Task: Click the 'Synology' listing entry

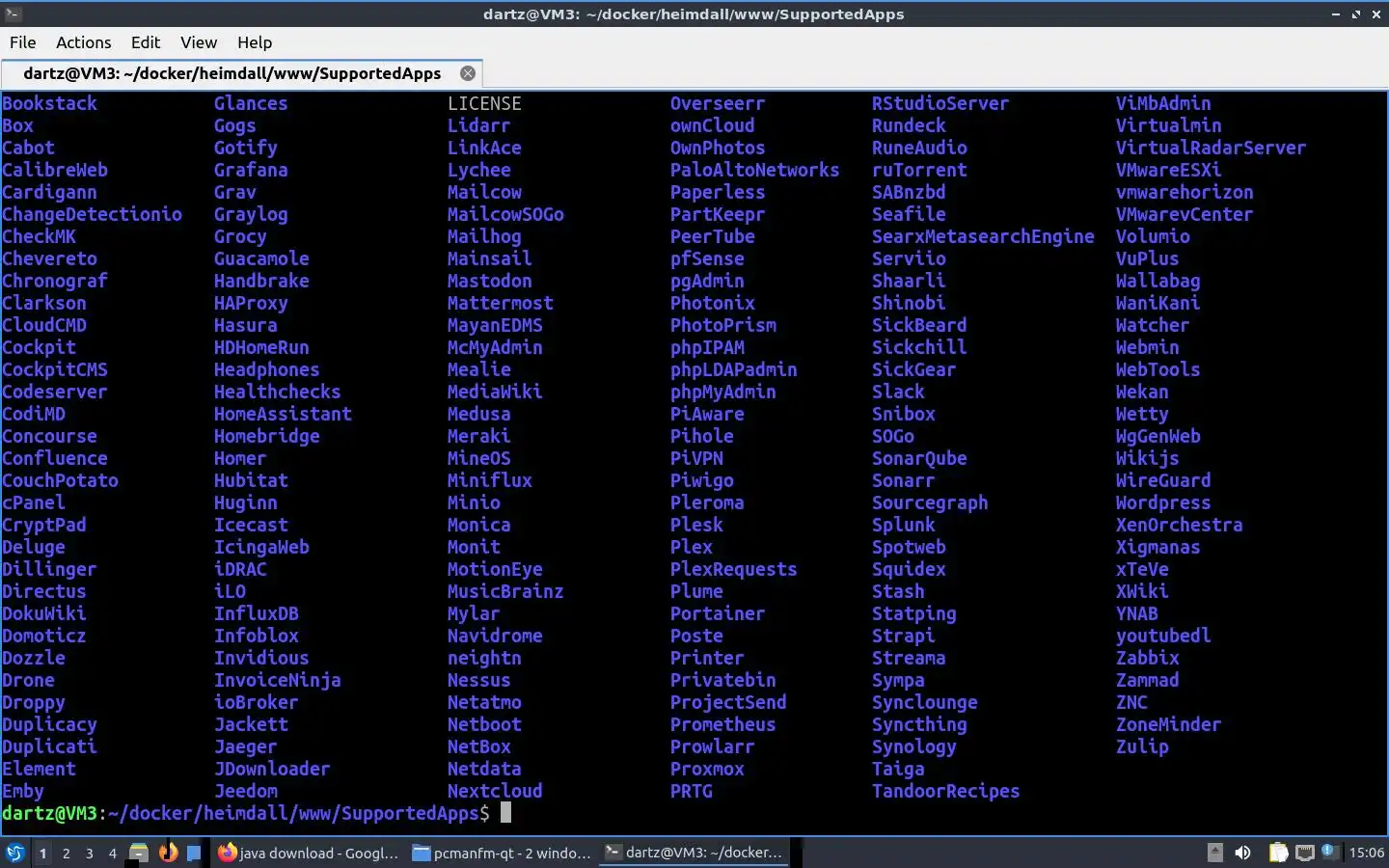Action: point(914,746)
